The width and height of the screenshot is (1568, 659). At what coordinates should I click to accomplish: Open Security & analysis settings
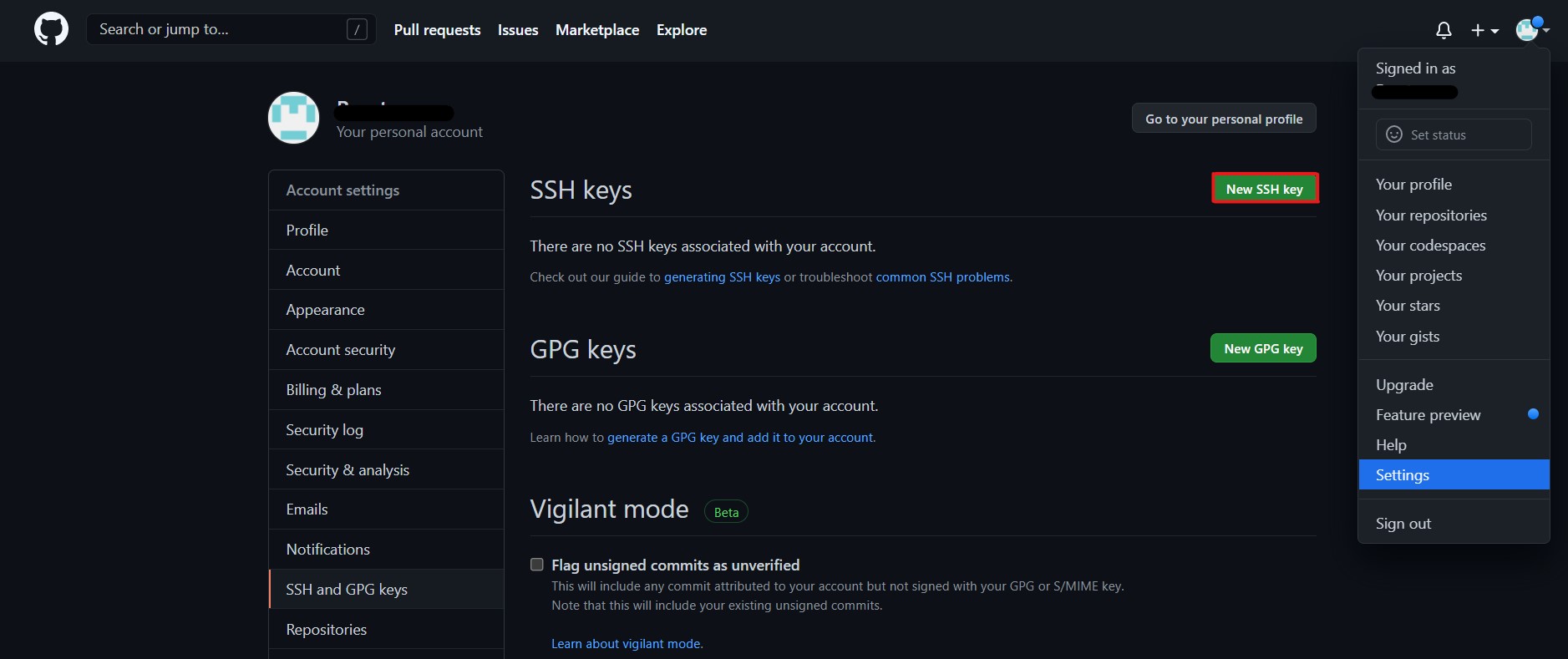(386, 469)
